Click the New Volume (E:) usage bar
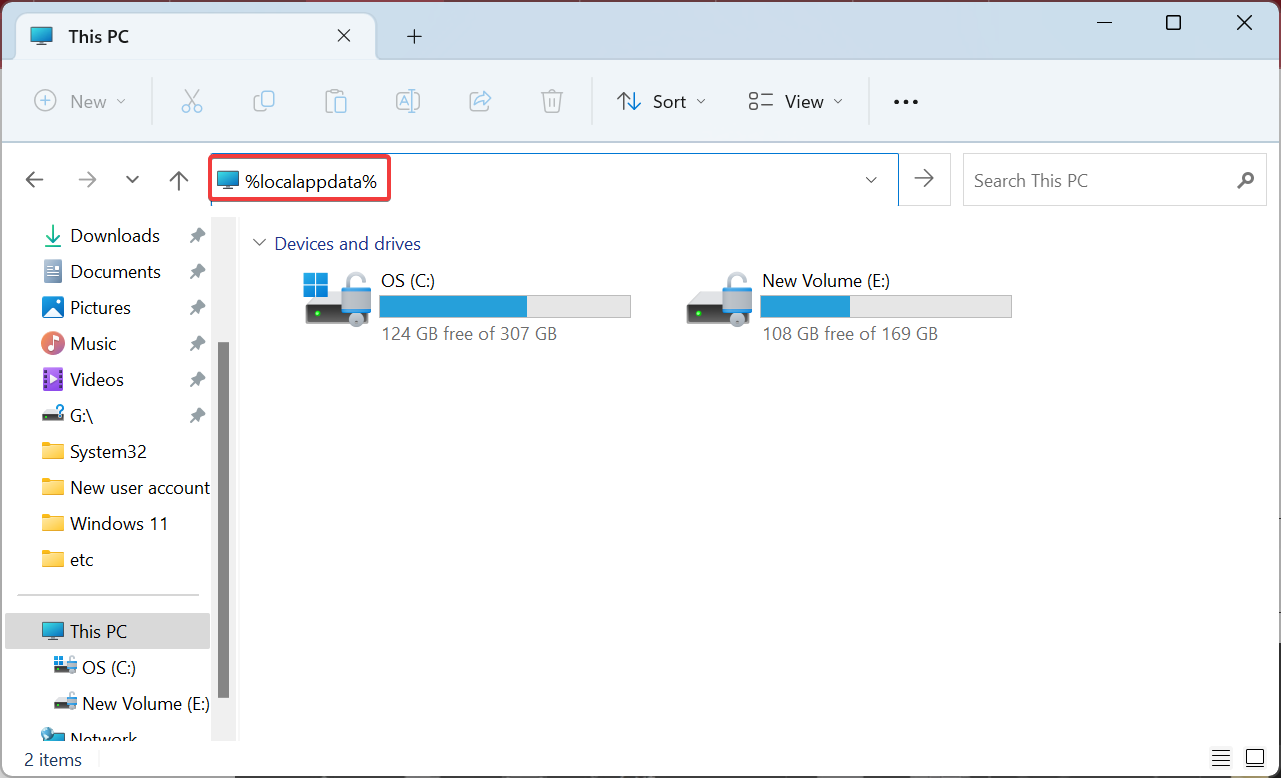This screenshot has height=778, width=1281. click(x=886, y=306)
